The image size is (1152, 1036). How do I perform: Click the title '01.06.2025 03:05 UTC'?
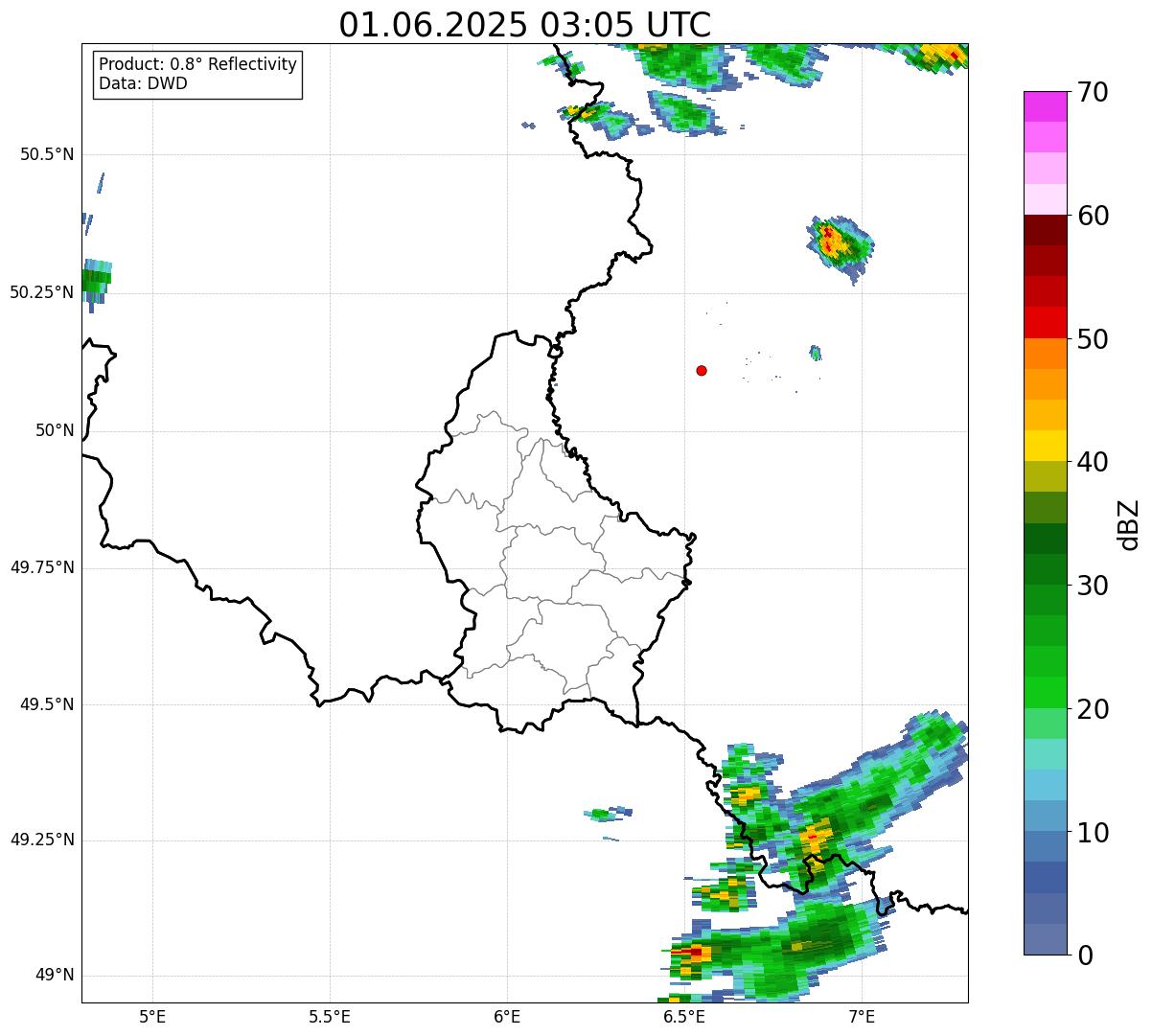pos(525,24)
